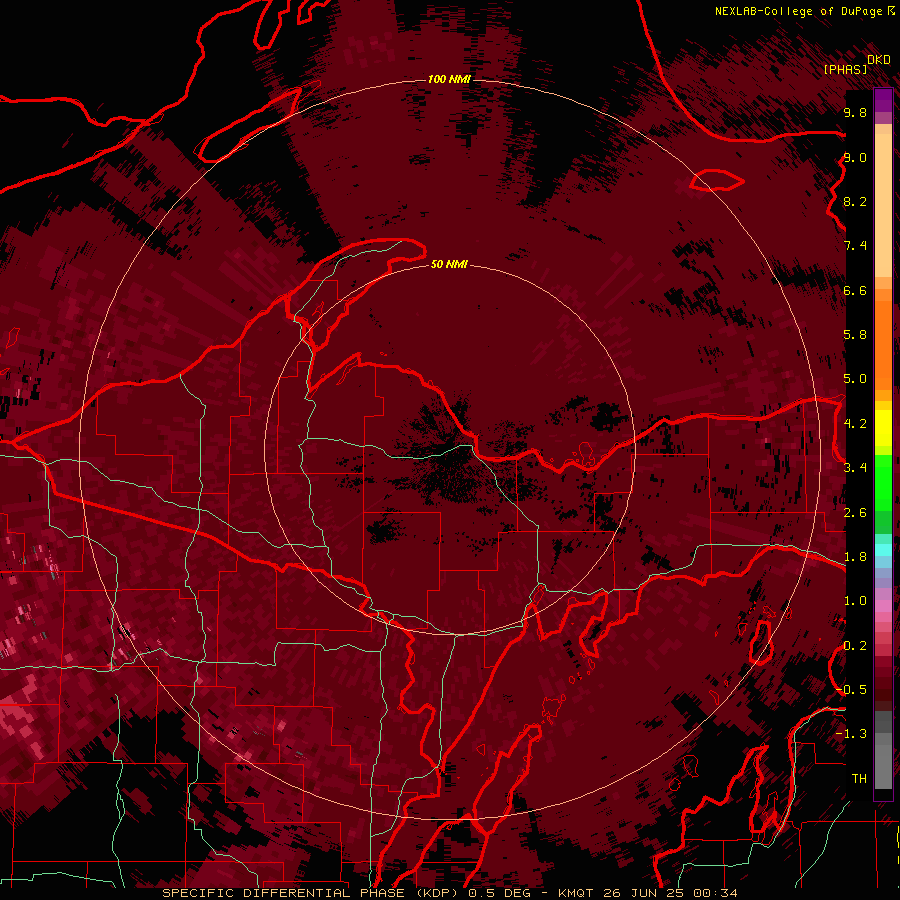Viewport: 900px width, 900px height.
Task: Click the TH threshold label on legend
Action: (859, 778)
